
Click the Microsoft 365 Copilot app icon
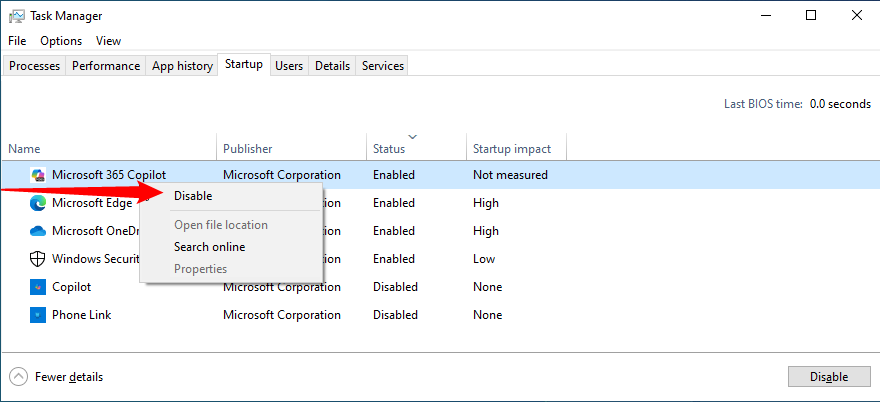point(38,175)
